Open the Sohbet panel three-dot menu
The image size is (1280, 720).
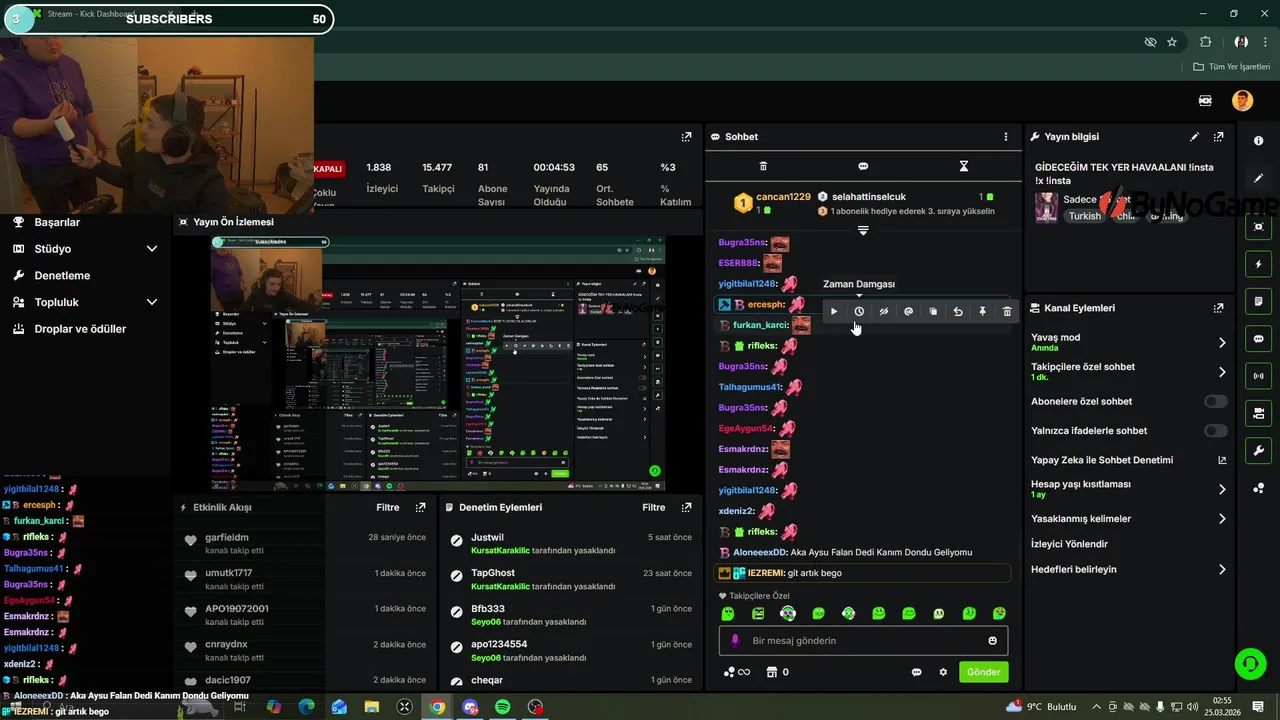pos(1006,137)
